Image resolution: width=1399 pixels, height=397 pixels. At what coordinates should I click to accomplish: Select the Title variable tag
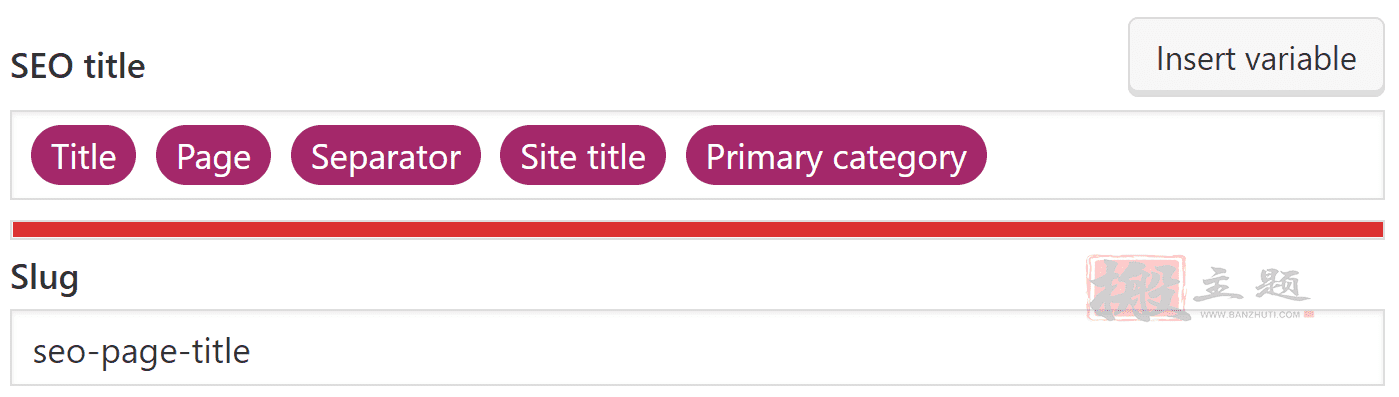coord(84,156)
